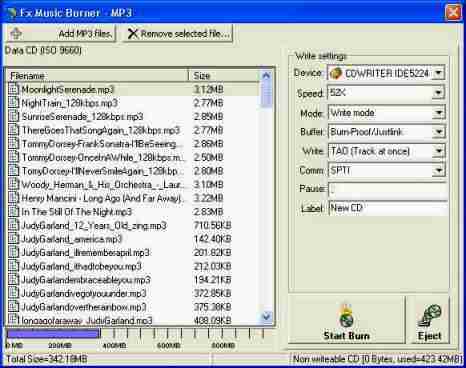Expand the Mode dropdown
The image size is (466, 368).
[x=439, y=113]
